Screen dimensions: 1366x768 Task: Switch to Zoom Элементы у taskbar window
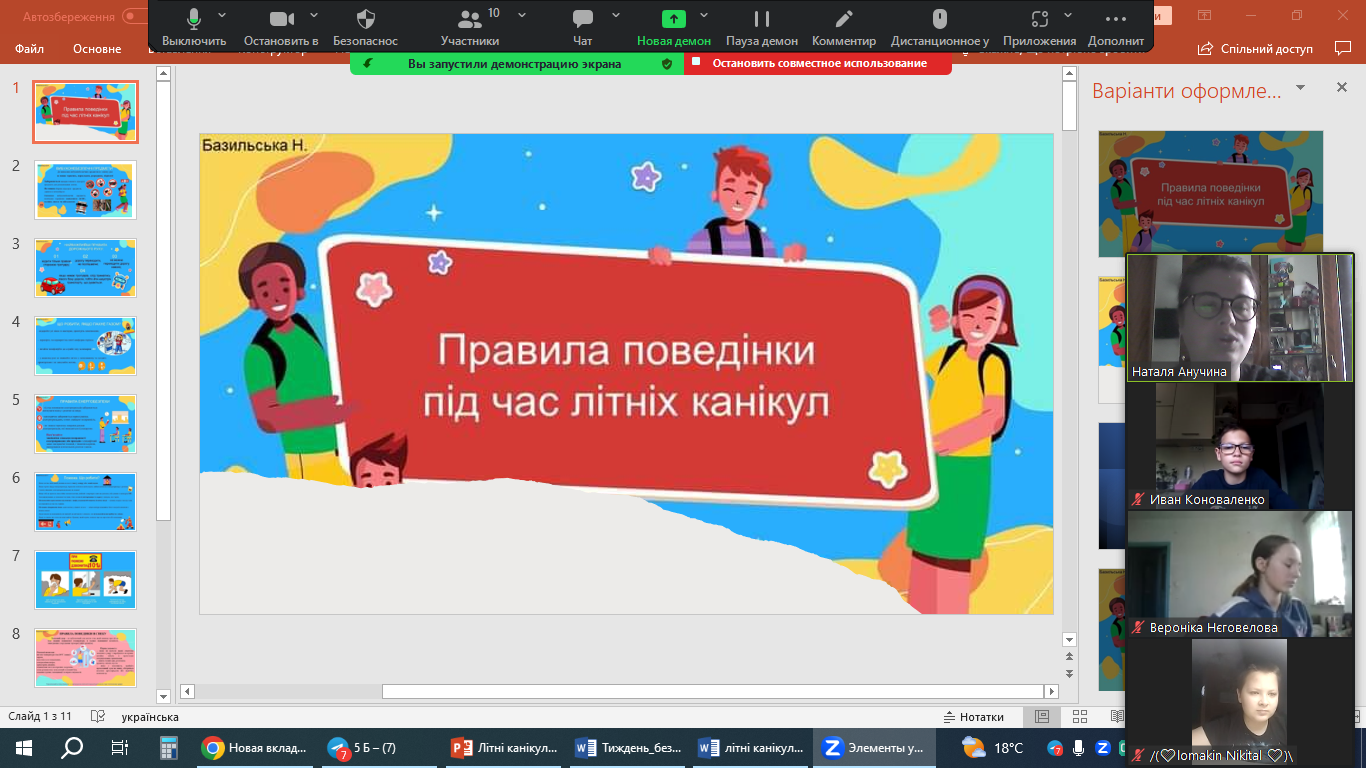[x=875, y=747]
